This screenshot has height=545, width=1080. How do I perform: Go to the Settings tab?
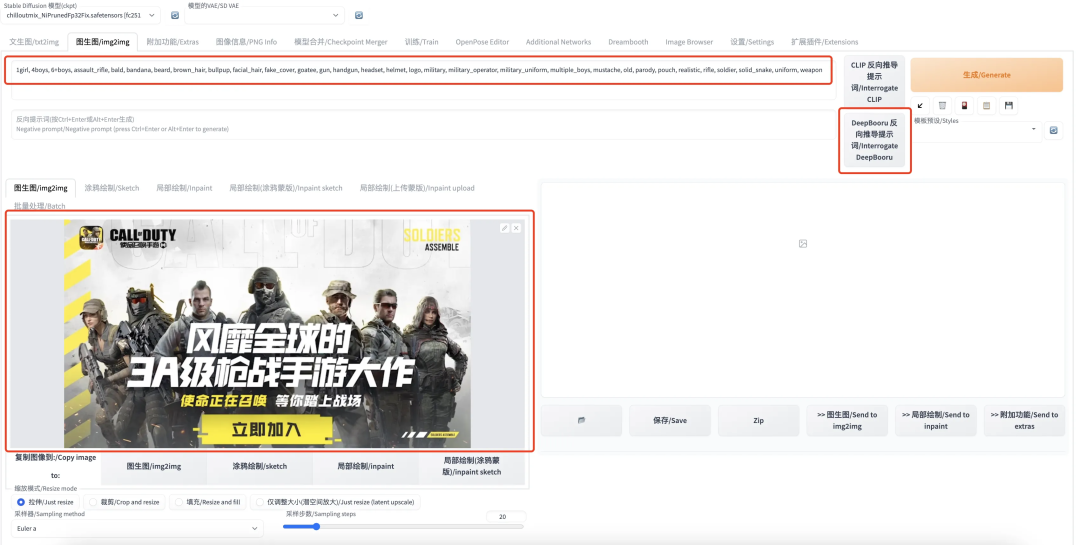(752, 41)
